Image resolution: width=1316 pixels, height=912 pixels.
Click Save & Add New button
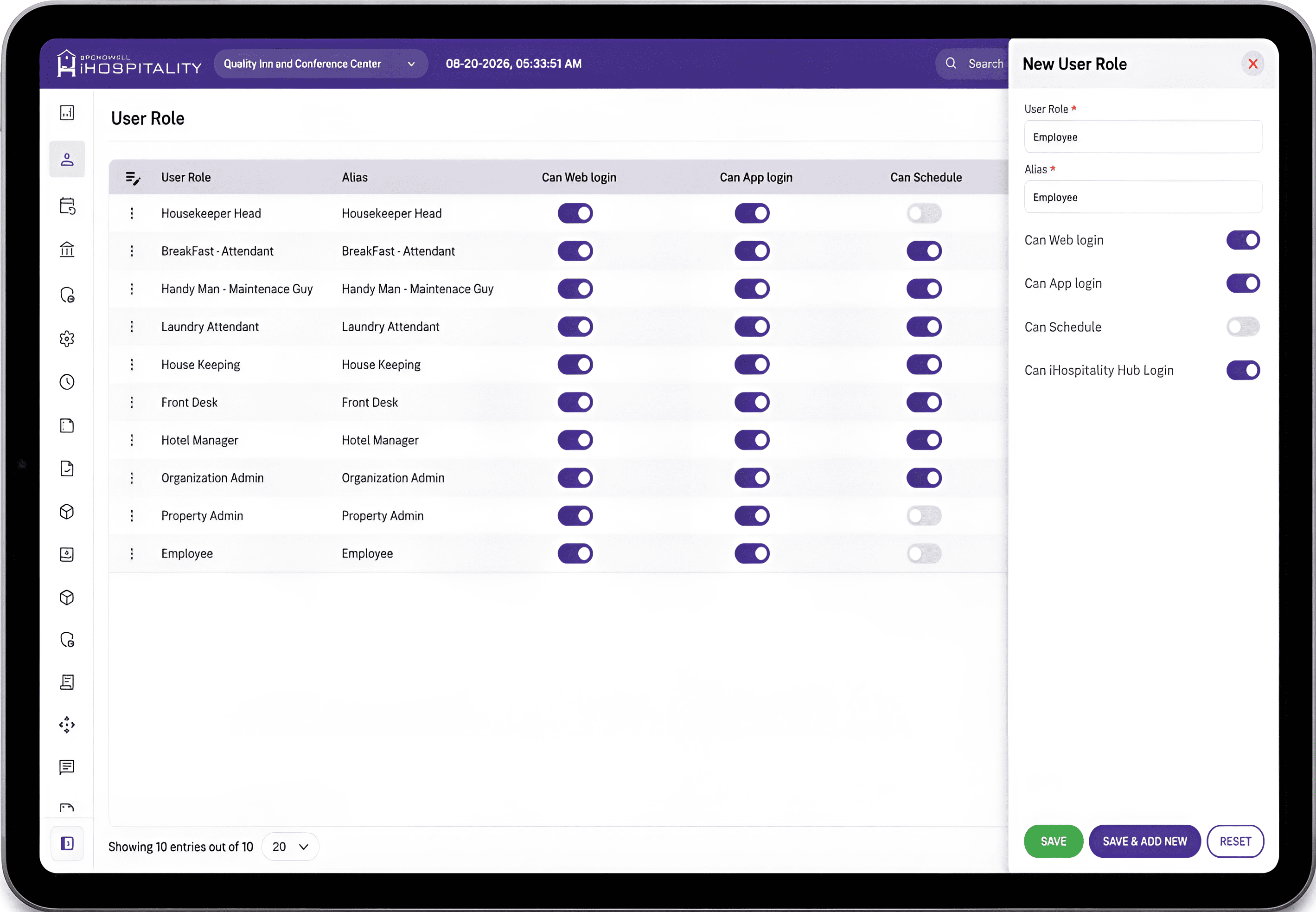[x=1144, y=841]
